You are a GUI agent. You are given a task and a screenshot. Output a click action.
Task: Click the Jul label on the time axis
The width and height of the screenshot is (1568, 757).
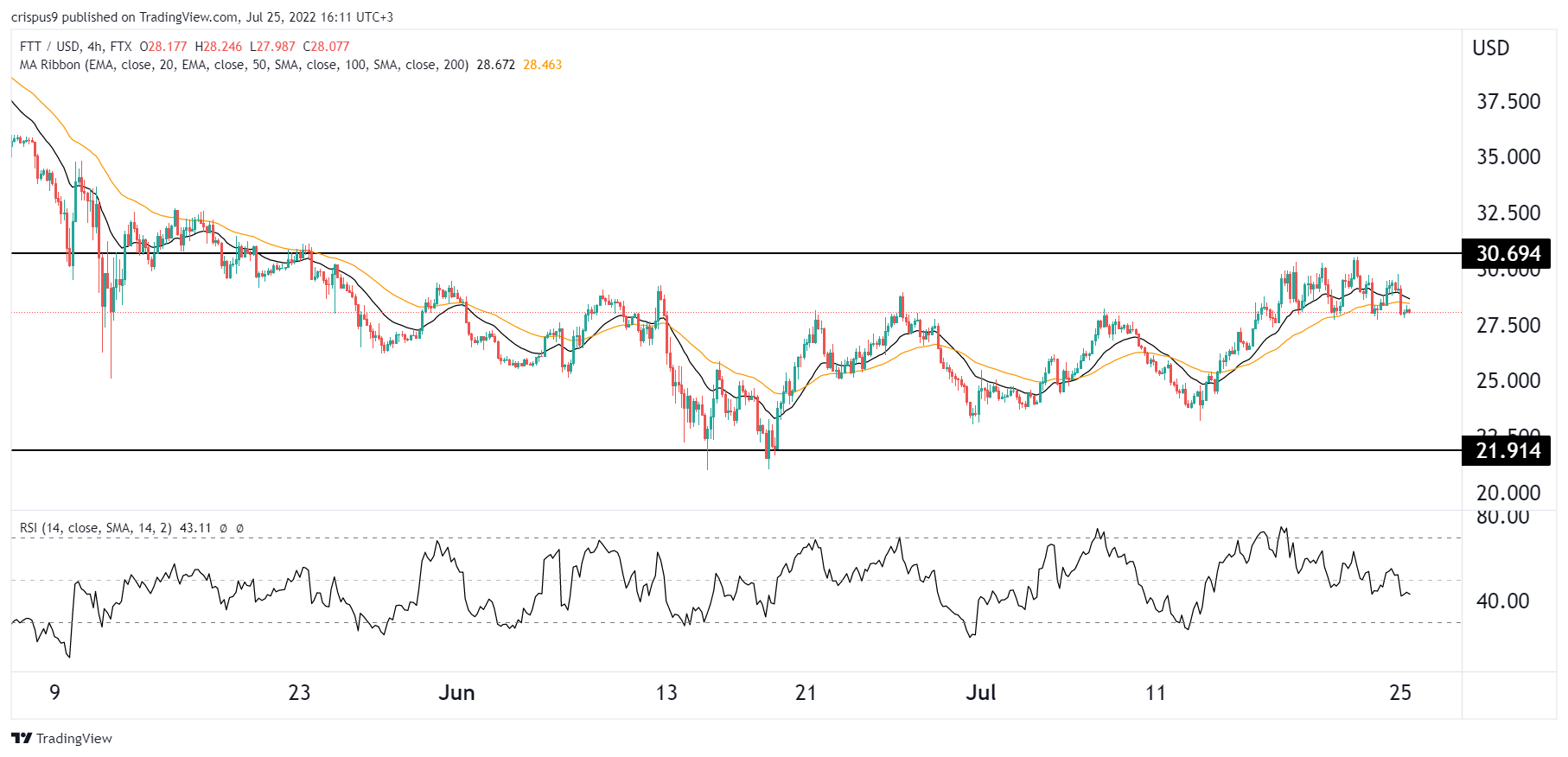pos(981,693)
